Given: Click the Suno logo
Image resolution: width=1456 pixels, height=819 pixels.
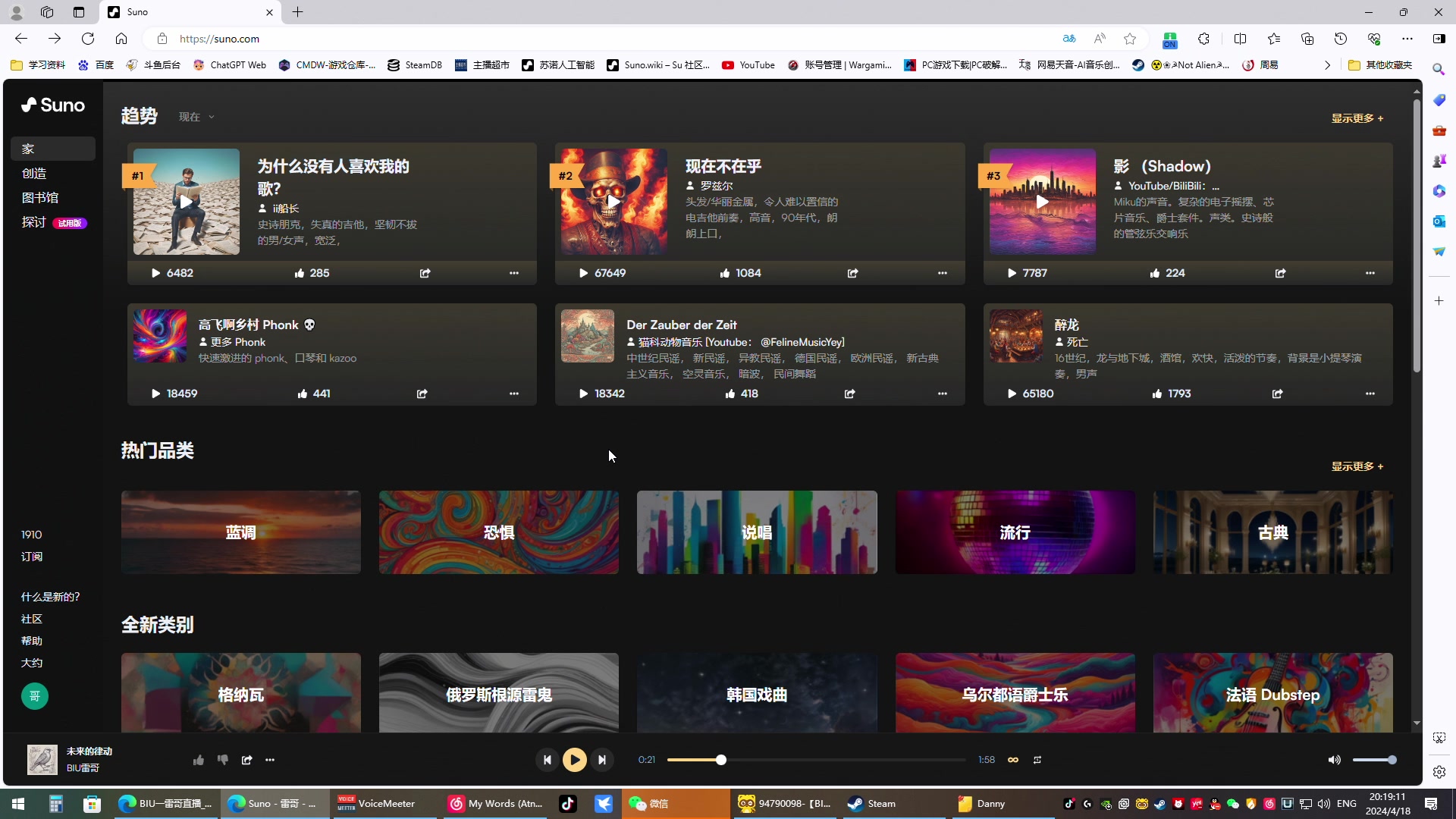Looking at the screenshot, I should point(53,105).
